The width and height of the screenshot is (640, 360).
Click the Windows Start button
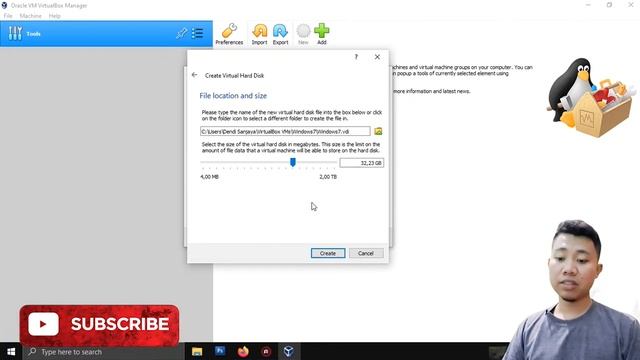[x=11, y=351]
